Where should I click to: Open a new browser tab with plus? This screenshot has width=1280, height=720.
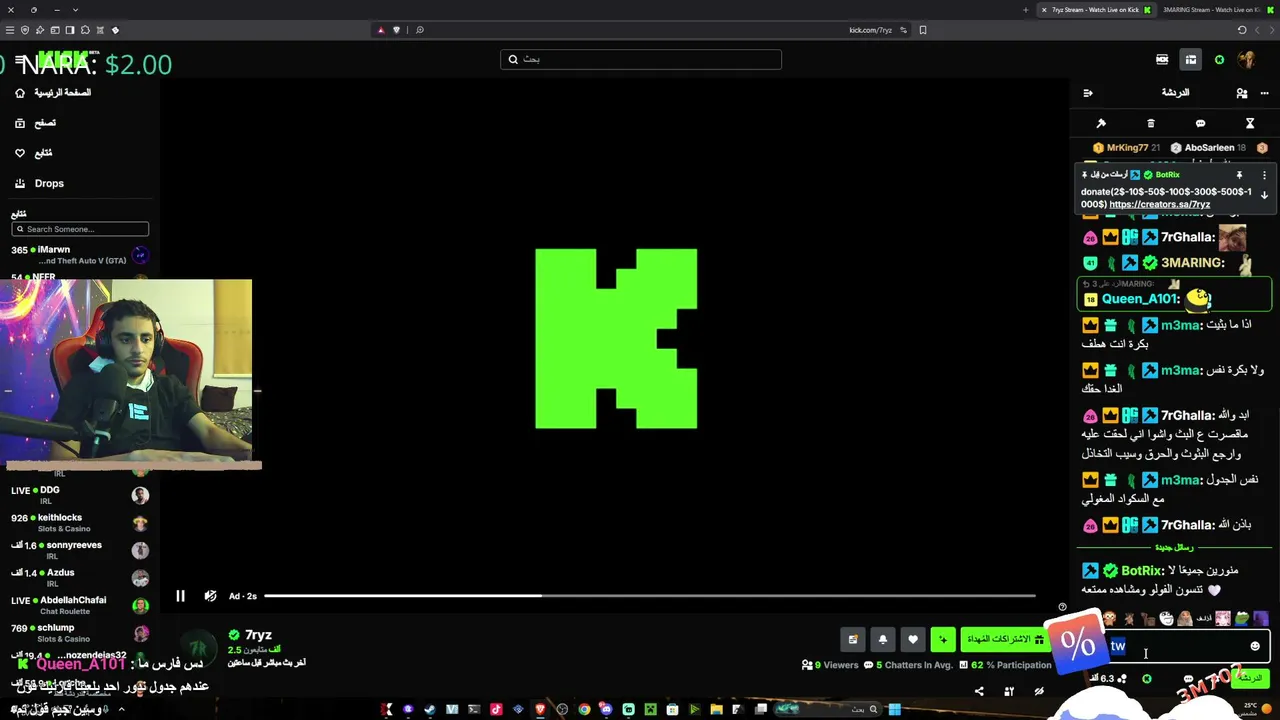pos(1025,10)
